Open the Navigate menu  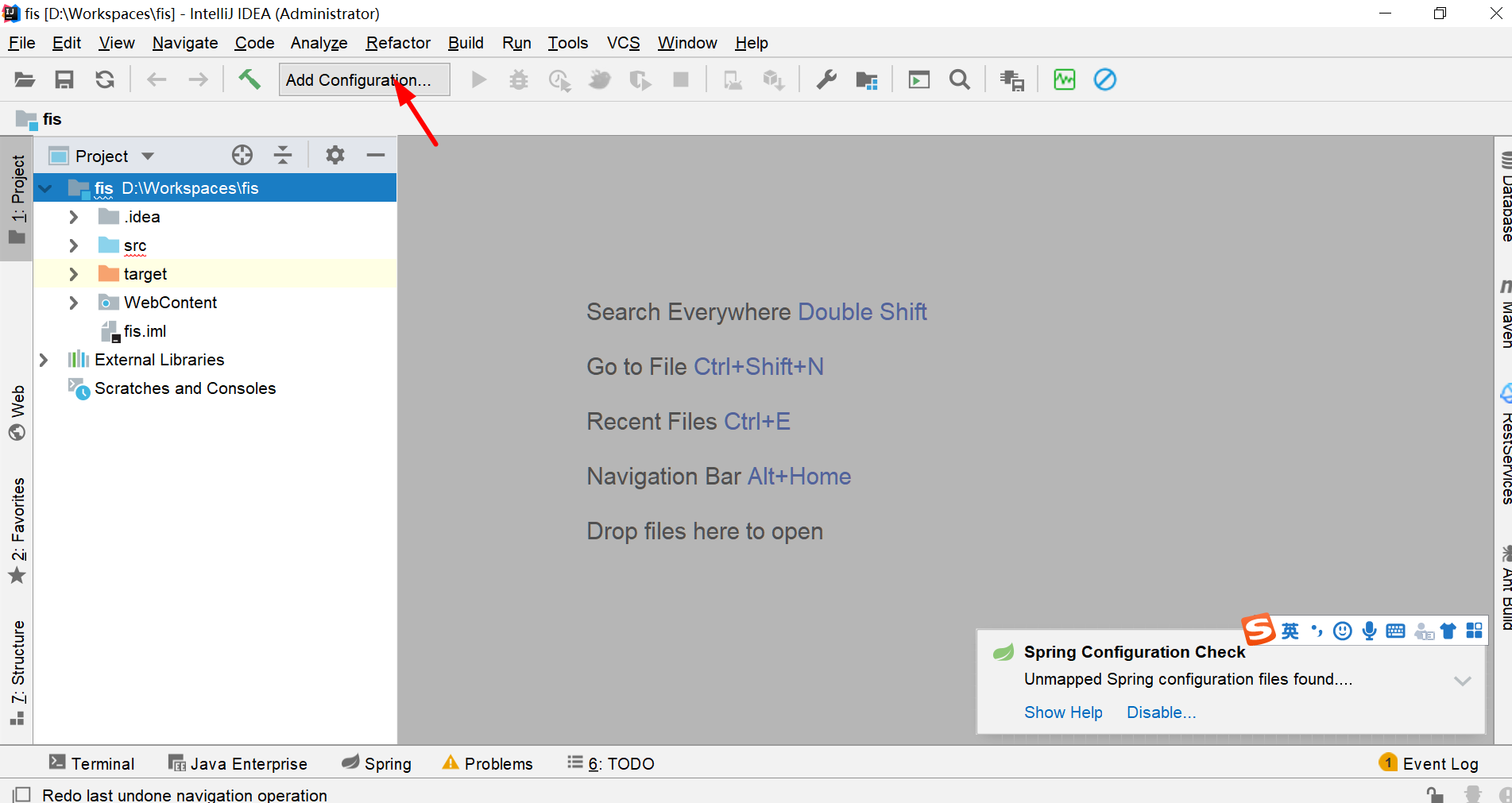185,43
